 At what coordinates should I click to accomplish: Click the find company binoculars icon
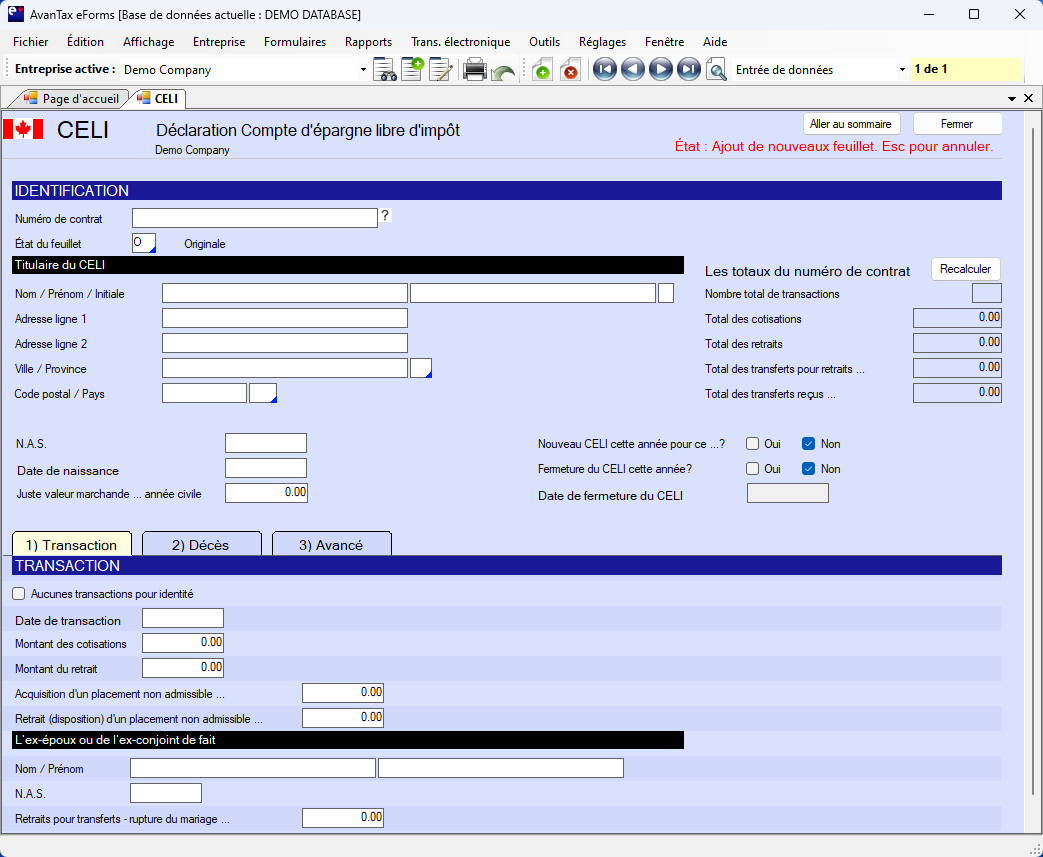pyautogui.click(x=385, y=70)
